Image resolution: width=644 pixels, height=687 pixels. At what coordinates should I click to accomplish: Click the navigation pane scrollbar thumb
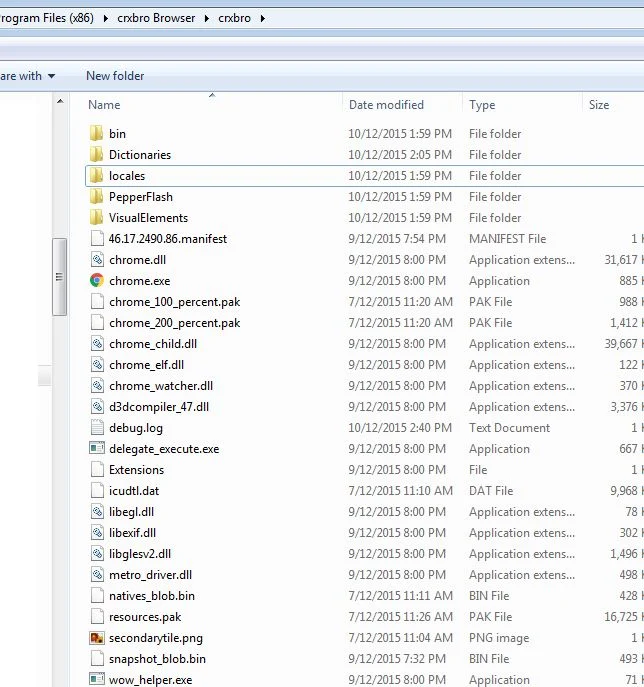pos(60,277)
